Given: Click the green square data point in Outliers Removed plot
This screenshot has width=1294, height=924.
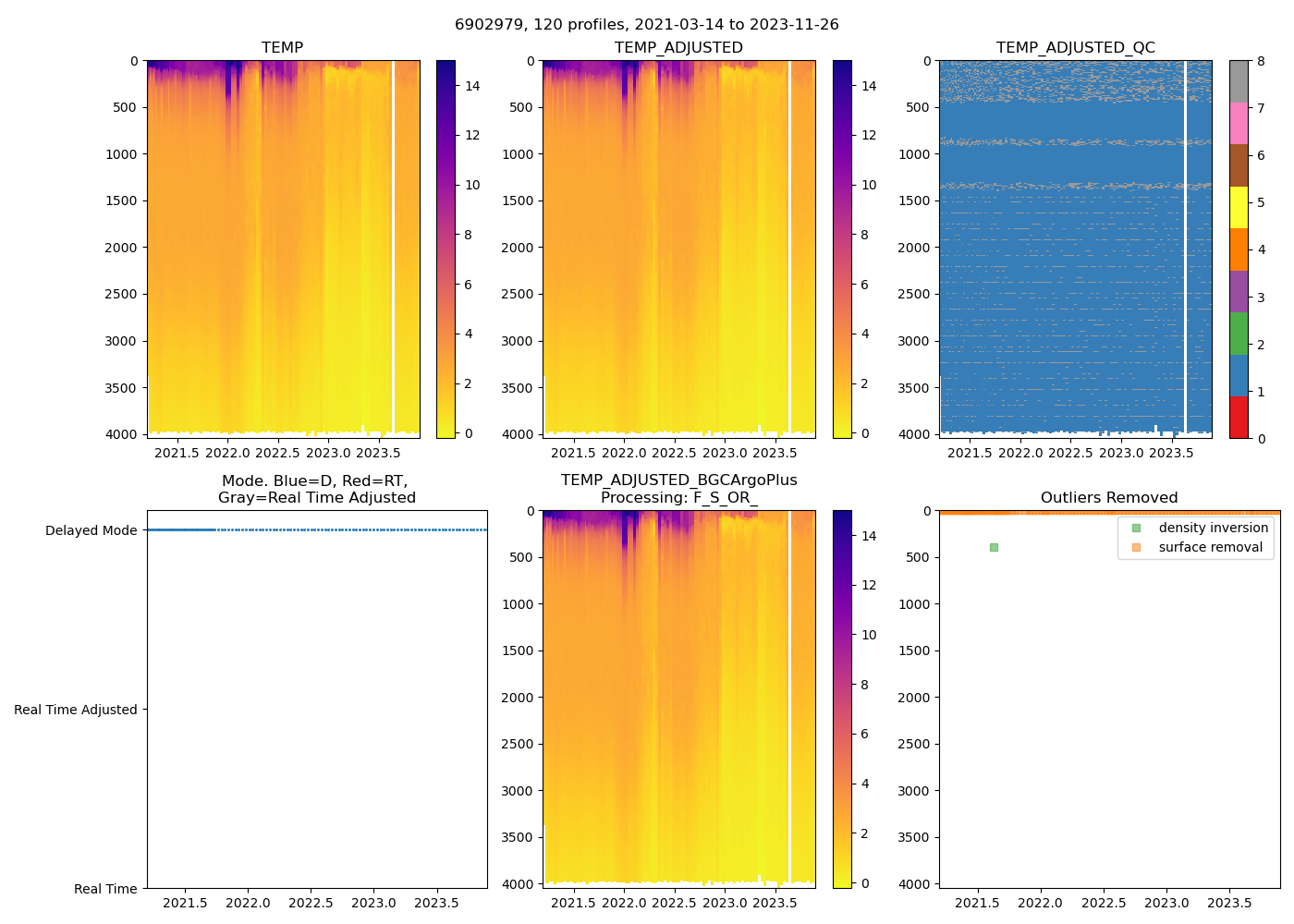Looking at the screenshot, I should pos(994,547).
